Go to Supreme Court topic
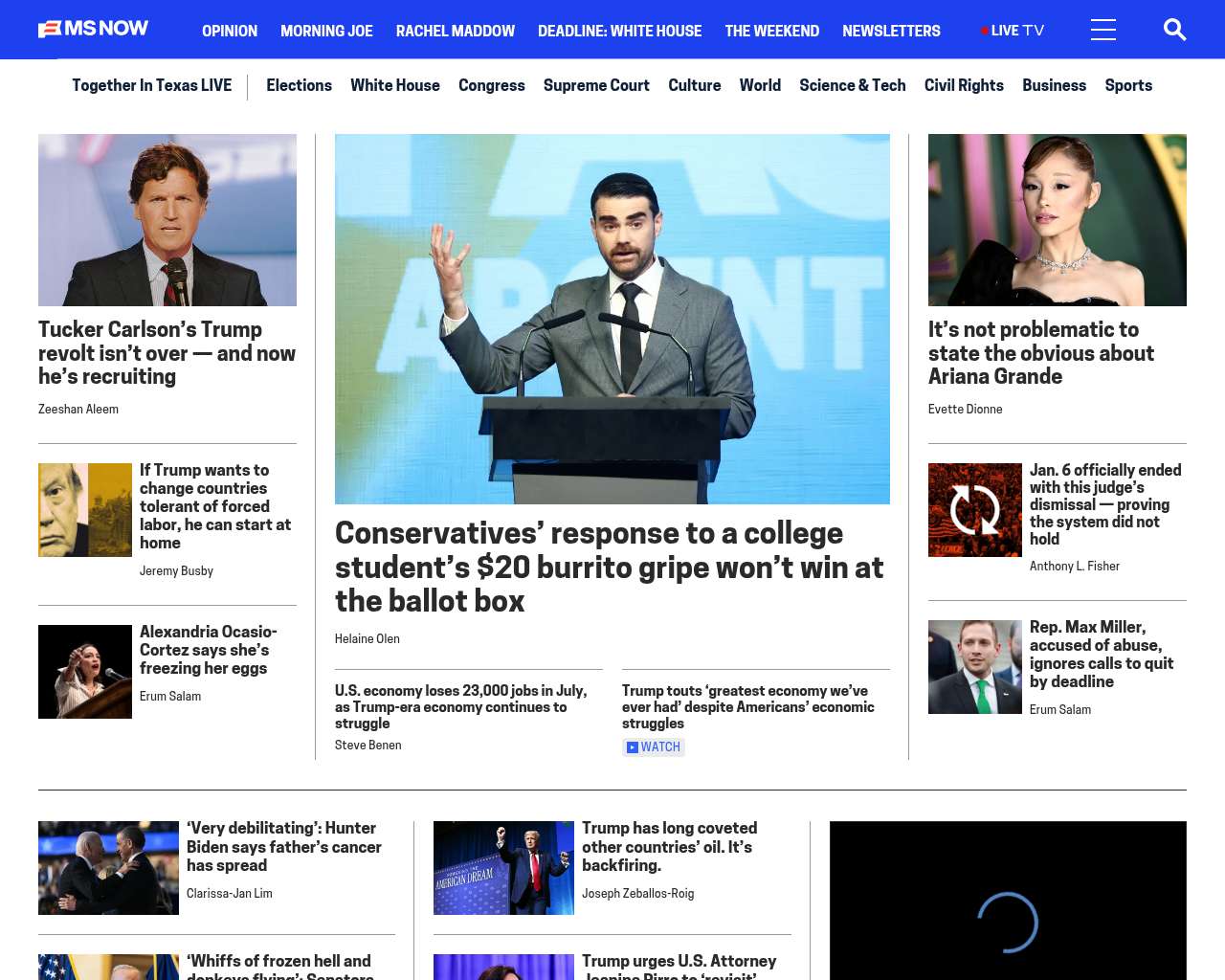 pyautogui.click(x=596, y=85)
